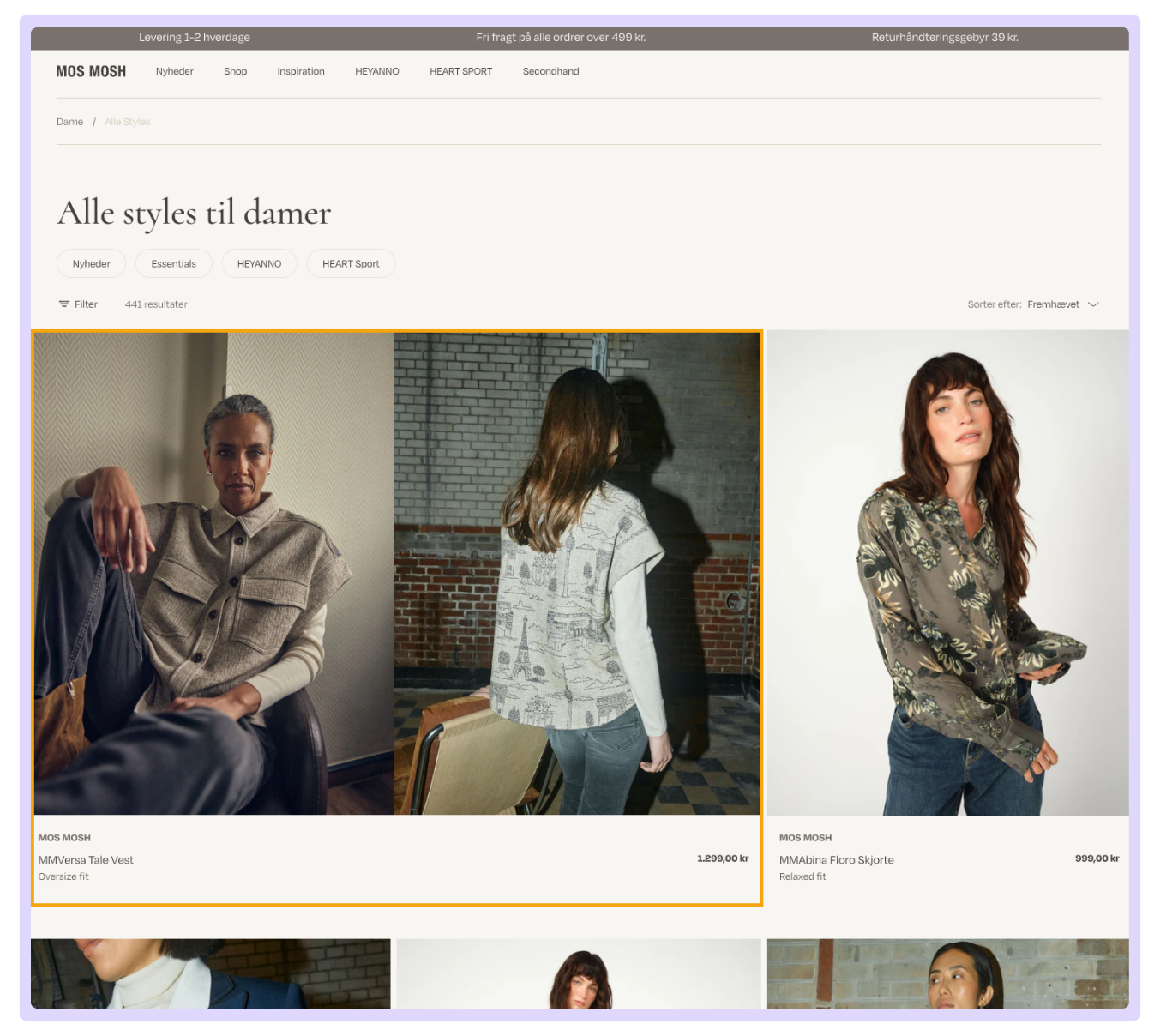This screenshot has width=1160, height=1036.
Task: Expand the Sorter efter chevron
Action: [1093, 304]
